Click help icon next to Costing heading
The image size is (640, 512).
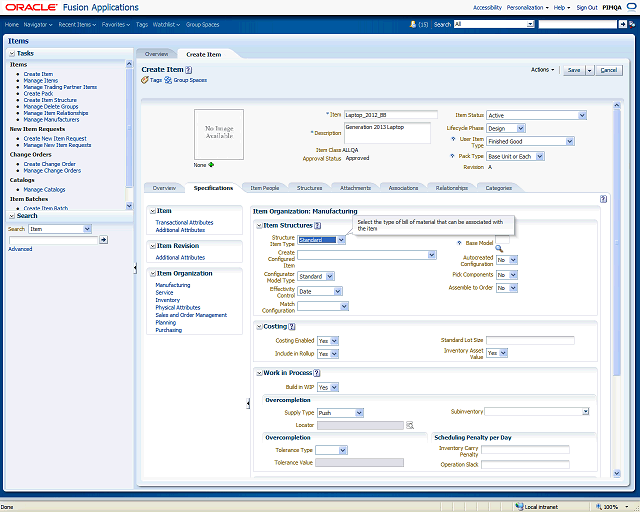293,326
